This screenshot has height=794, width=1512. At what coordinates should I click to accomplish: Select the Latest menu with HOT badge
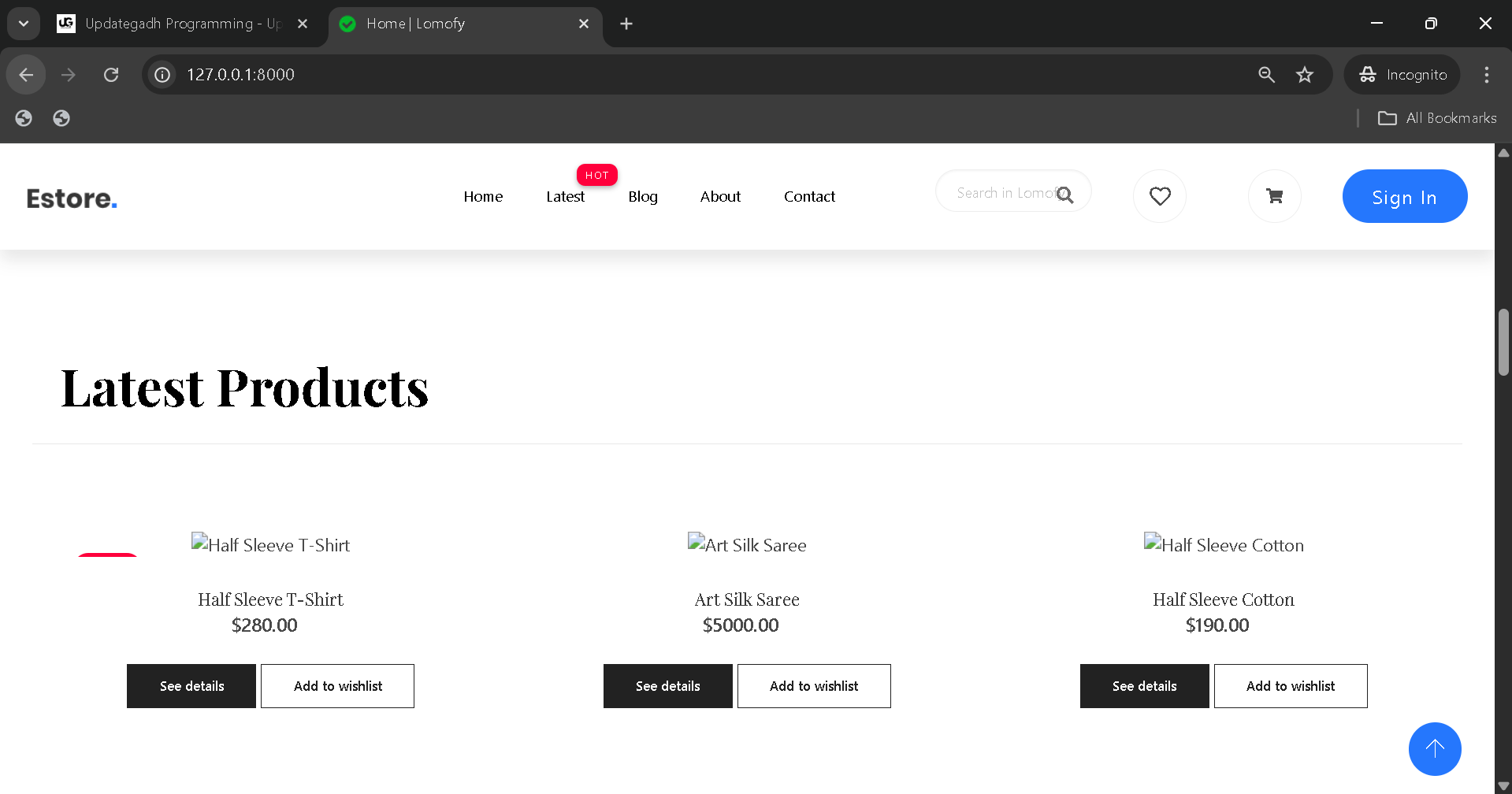(x=565, y=196)
